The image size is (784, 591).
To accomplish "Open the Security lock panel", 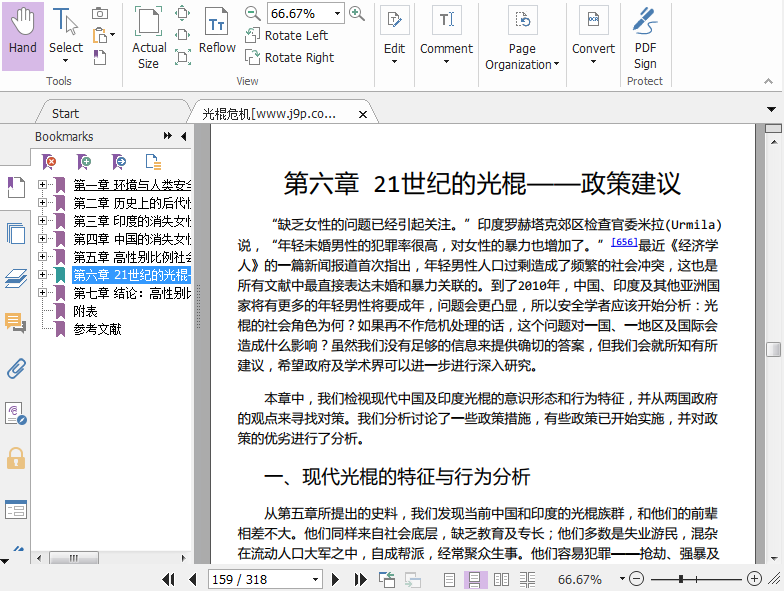I will (16, 458).
